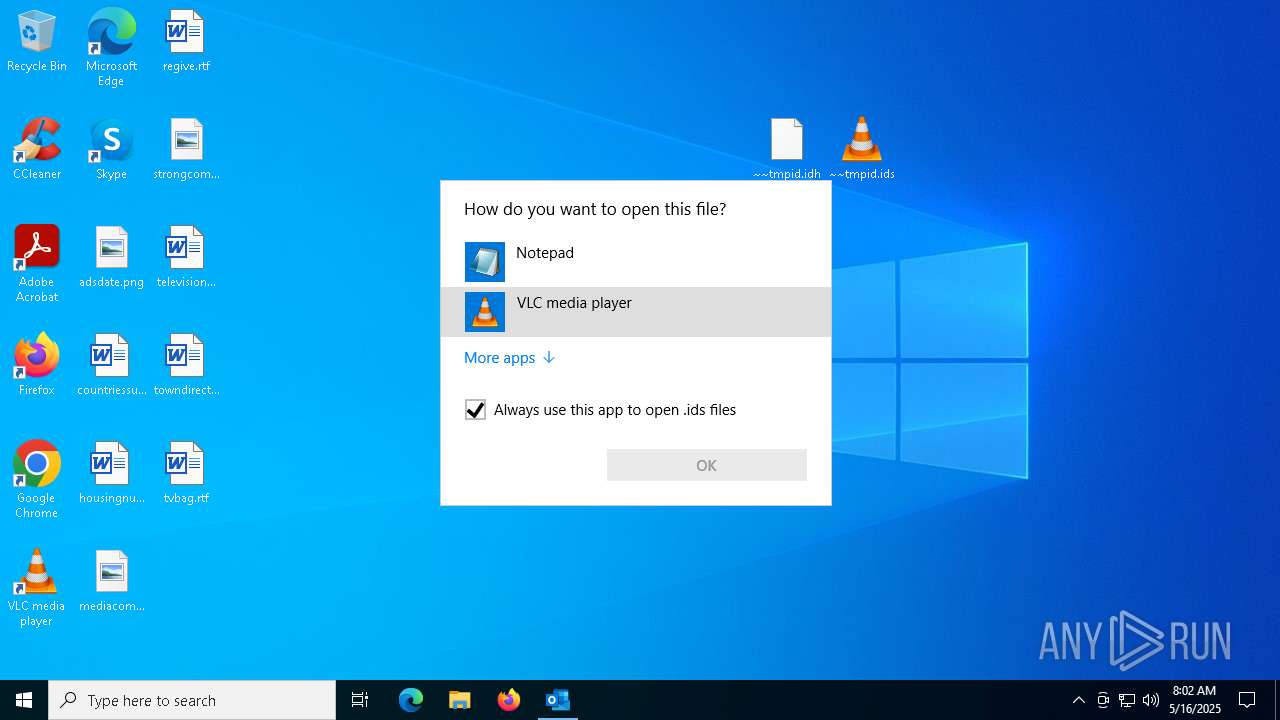Select the housingnu... document icon
Image resolution: width=1280 pixels, height=720 pixels.
(x=111, y=474)
